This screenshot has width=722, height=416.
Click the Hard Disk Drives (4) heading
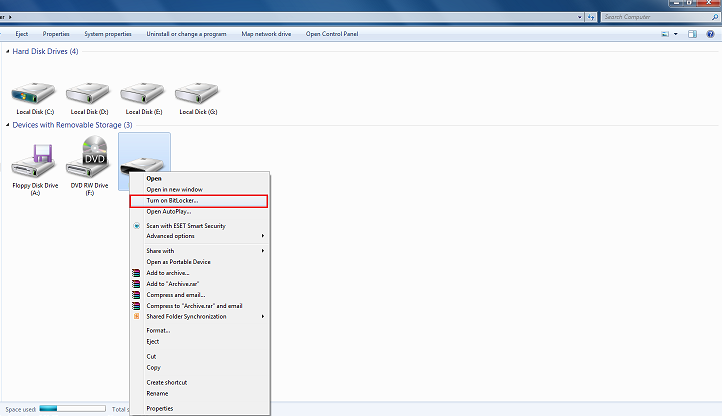pyautogui.click(x=45, y=51)
